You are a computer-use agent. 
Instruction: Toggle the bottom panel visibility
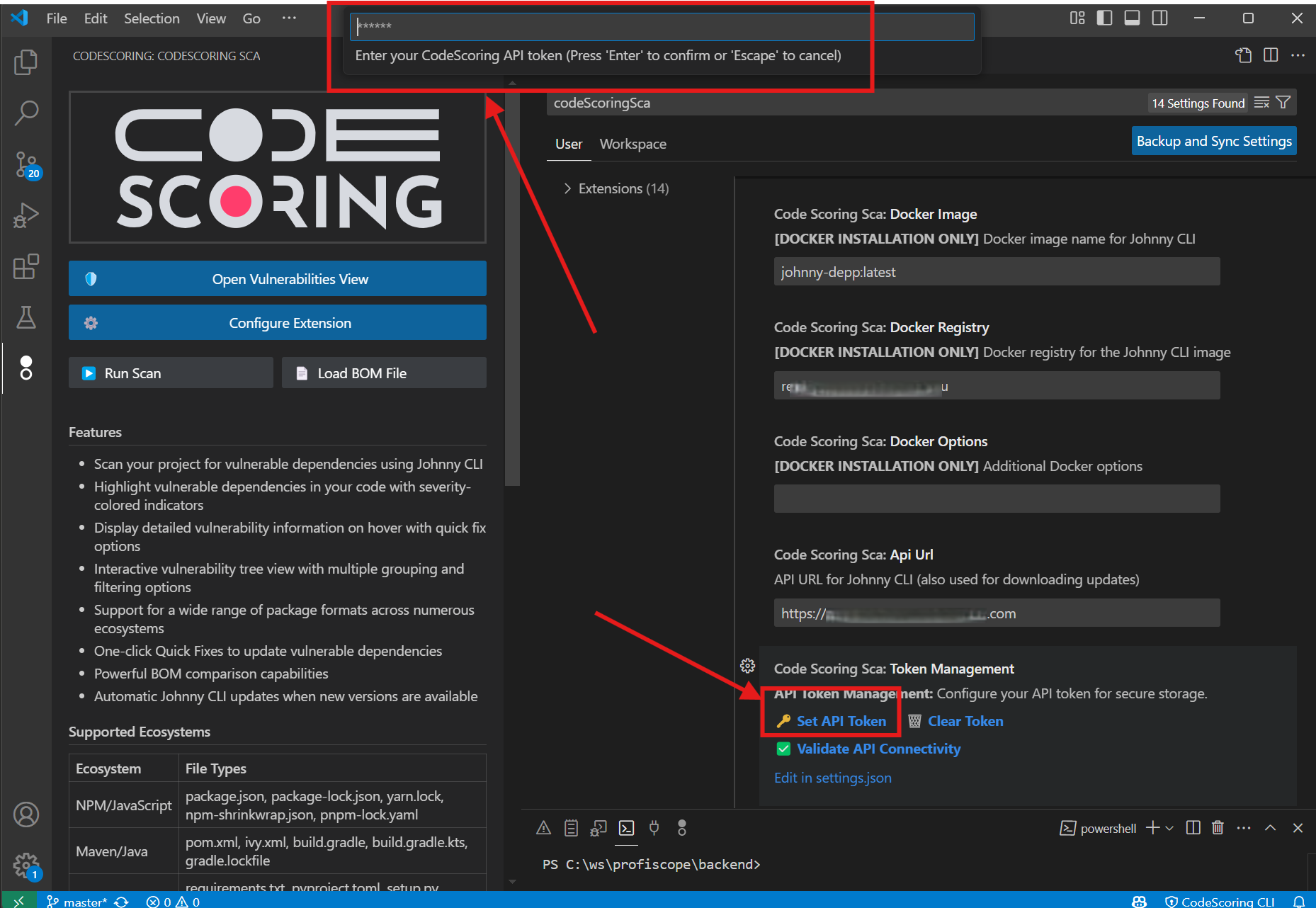1132,18
